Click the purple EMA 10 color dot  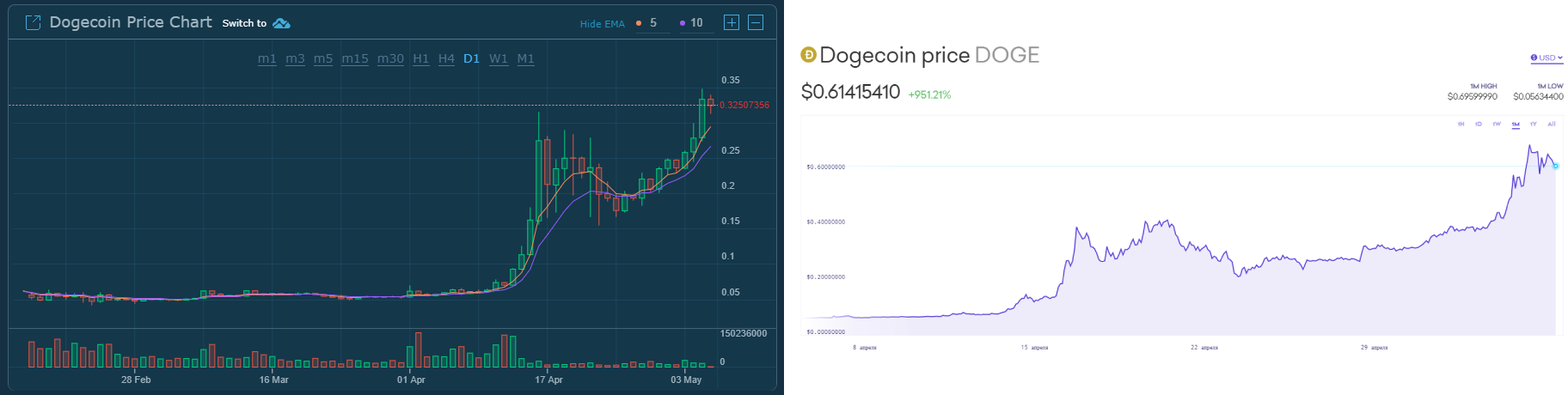pyautogui.click(x=683, y=23)
